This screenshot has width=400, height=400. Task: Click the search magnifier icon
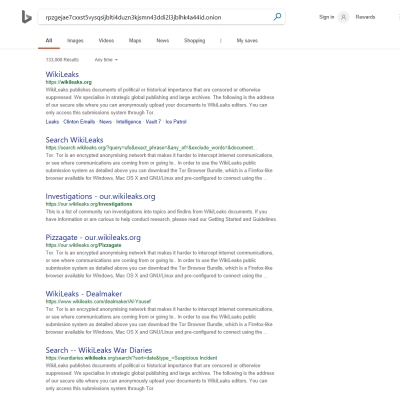coord(277,17)
